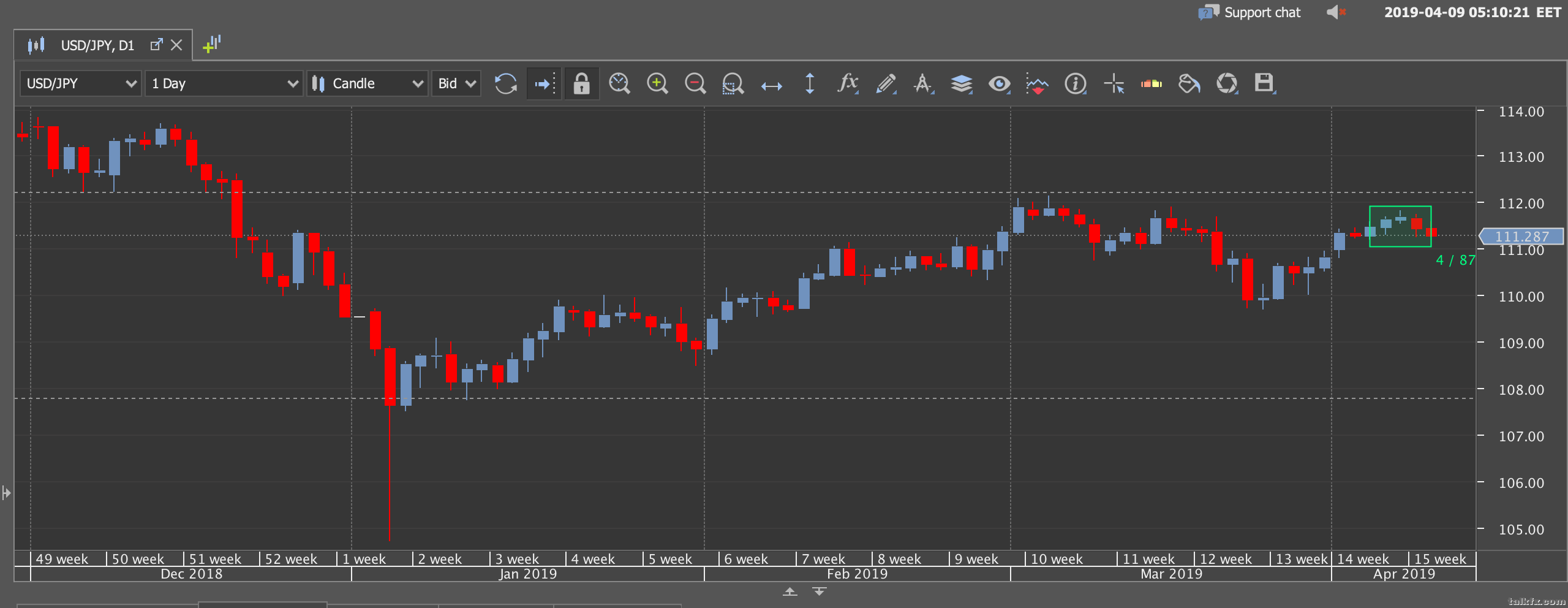Expand the left side panel arrow
Viewport: 1568px width, 608px height.
[7, 493]
